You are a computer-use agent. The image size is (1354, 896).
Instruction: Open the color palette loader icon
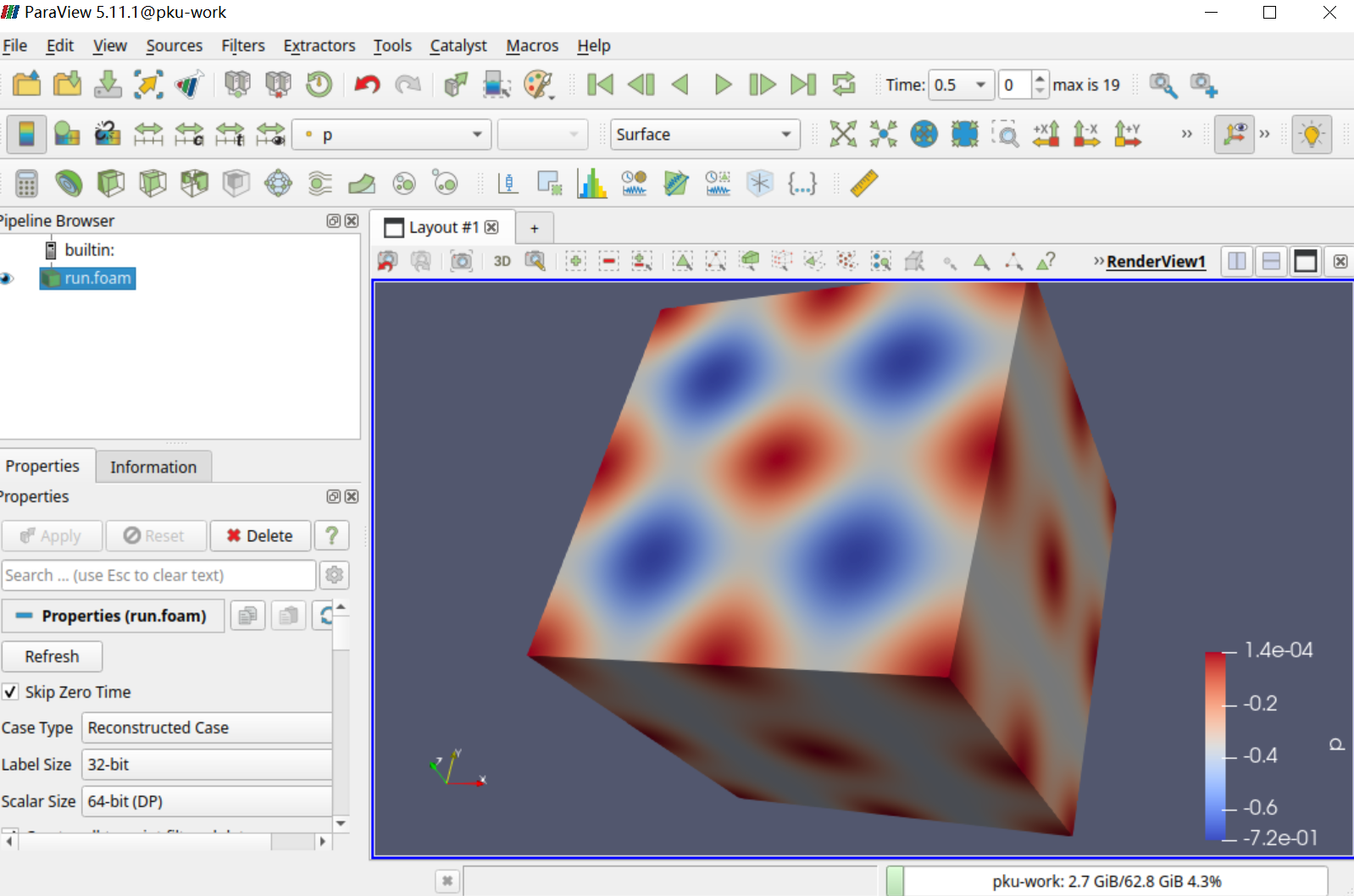tap(539, 84)
